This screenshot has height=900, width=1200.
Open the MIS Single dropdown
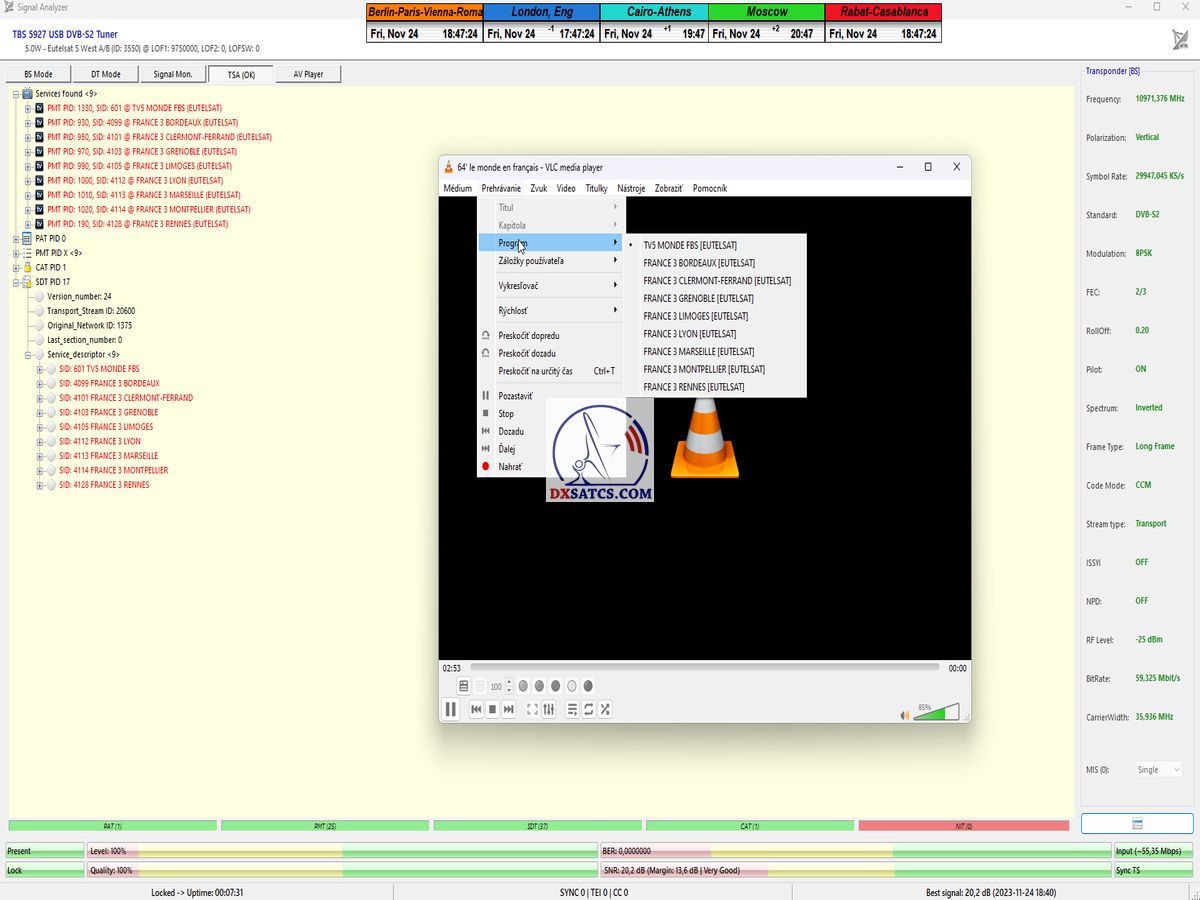[1159, 770]
